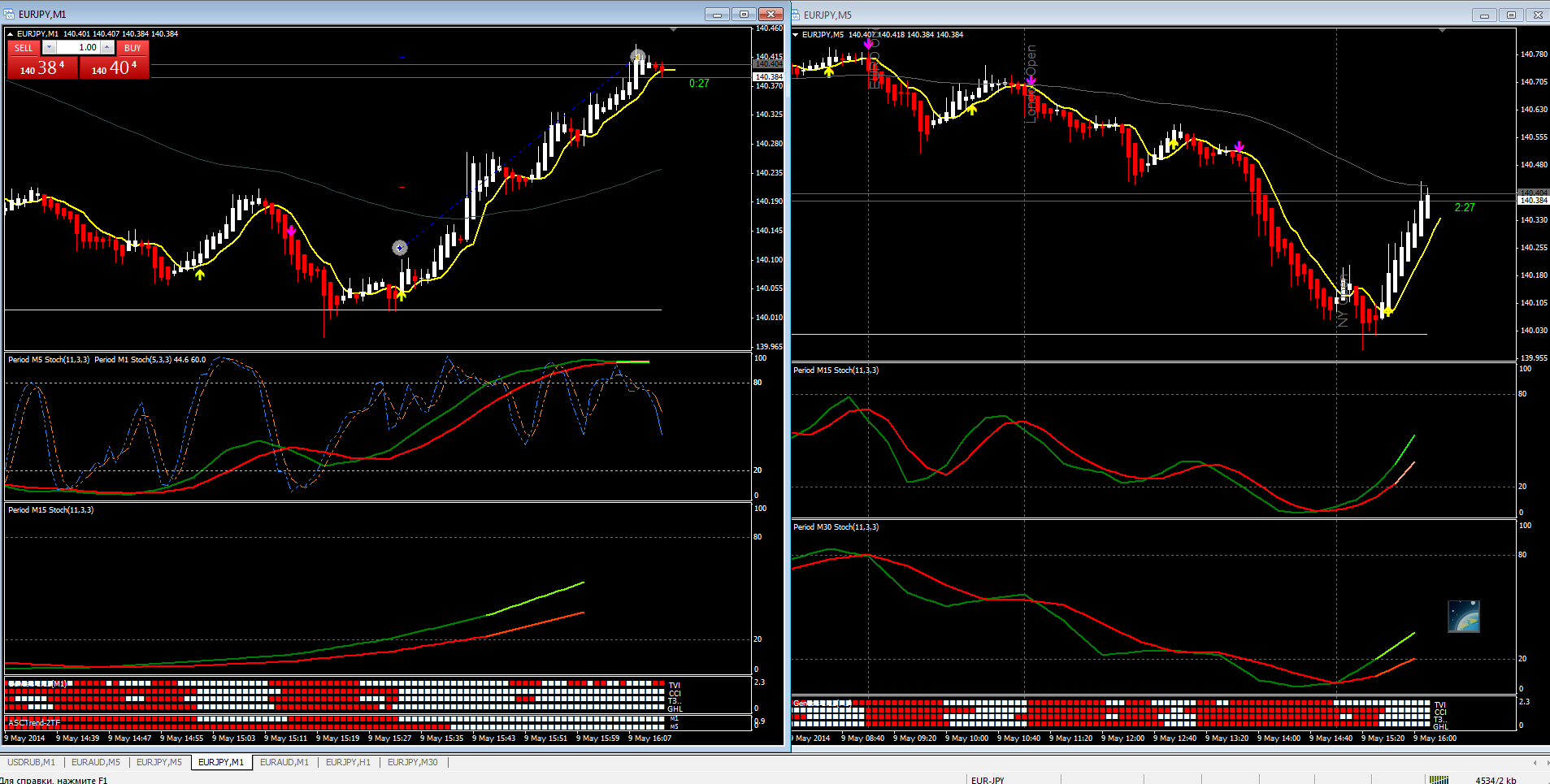Switch to the EURJPY,M30 chart tab
1550x784 pixels.
click(413, 762)
